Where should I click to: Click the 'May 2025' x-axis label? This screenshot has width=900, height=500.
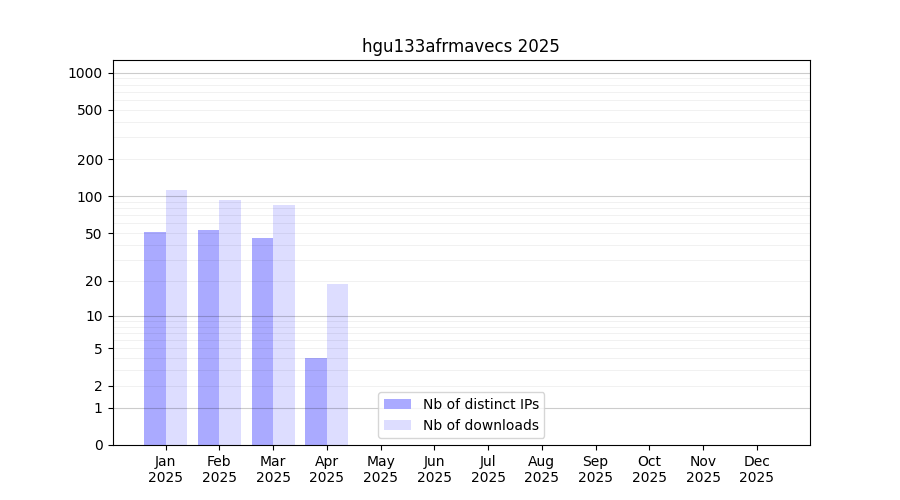[381, 469]
